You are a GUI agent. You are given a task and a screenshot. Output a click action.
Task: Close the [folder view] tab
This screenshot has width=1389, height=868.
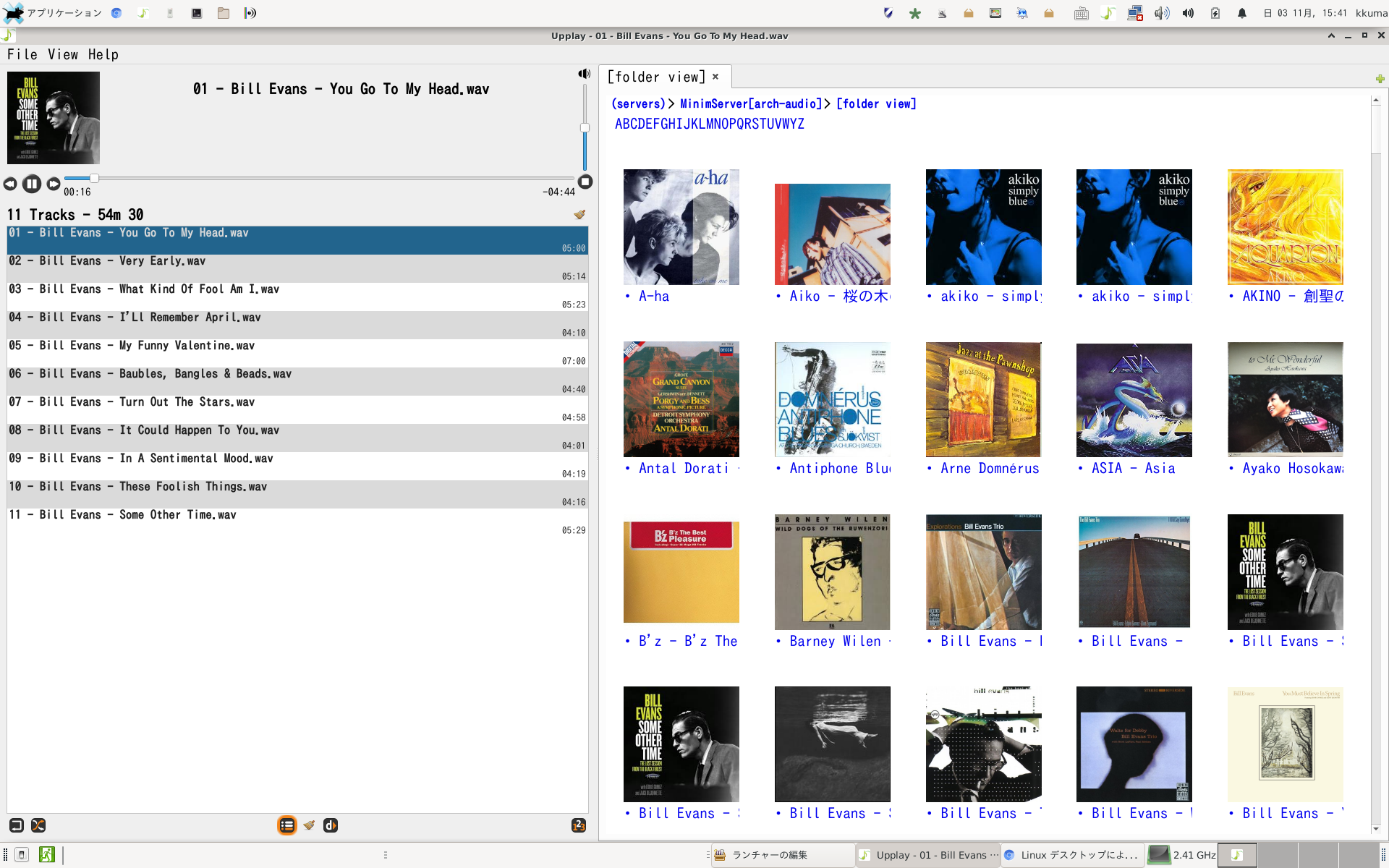click(715, 77)
